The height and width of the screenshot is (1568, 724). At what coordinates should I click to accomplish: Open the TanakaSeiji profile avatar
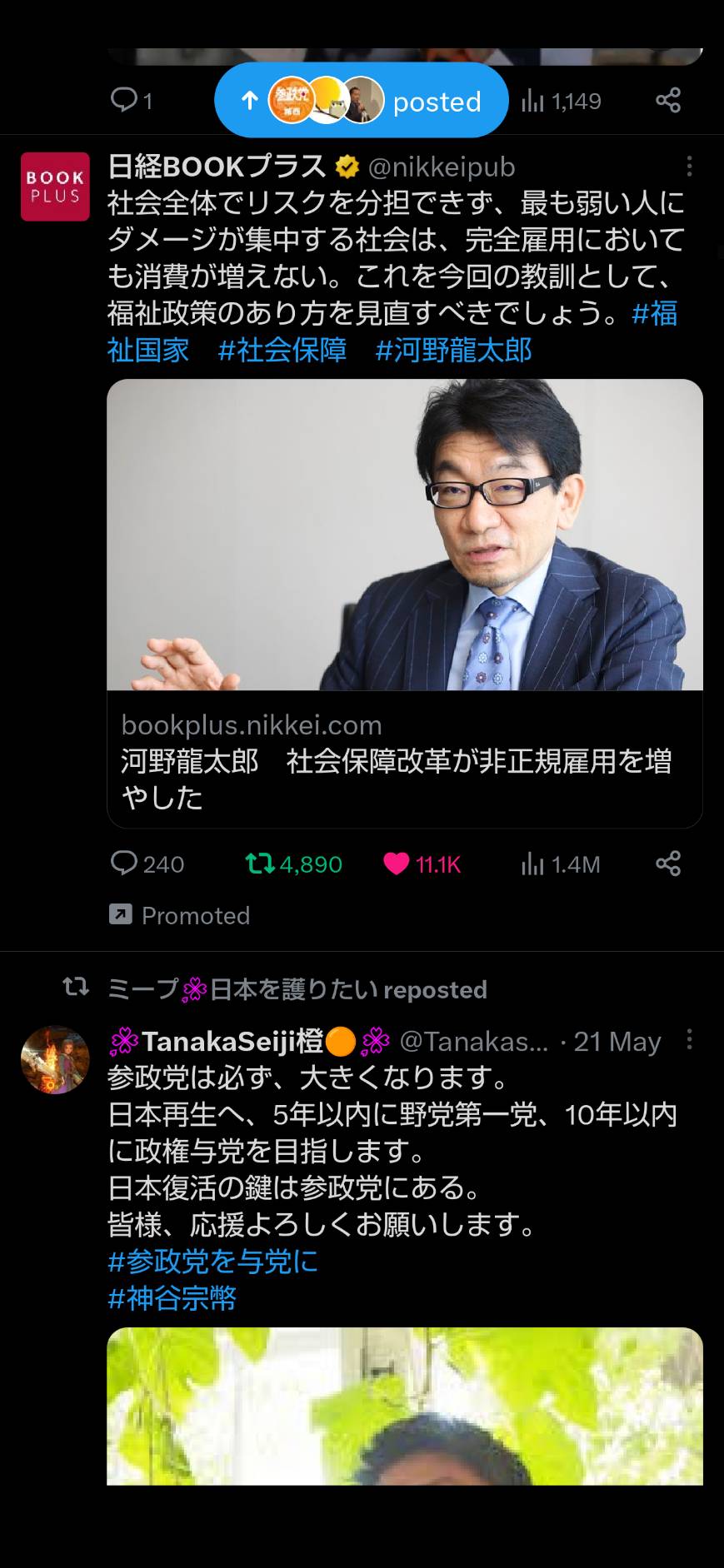pyautogui.click(x=55, y=1059)
